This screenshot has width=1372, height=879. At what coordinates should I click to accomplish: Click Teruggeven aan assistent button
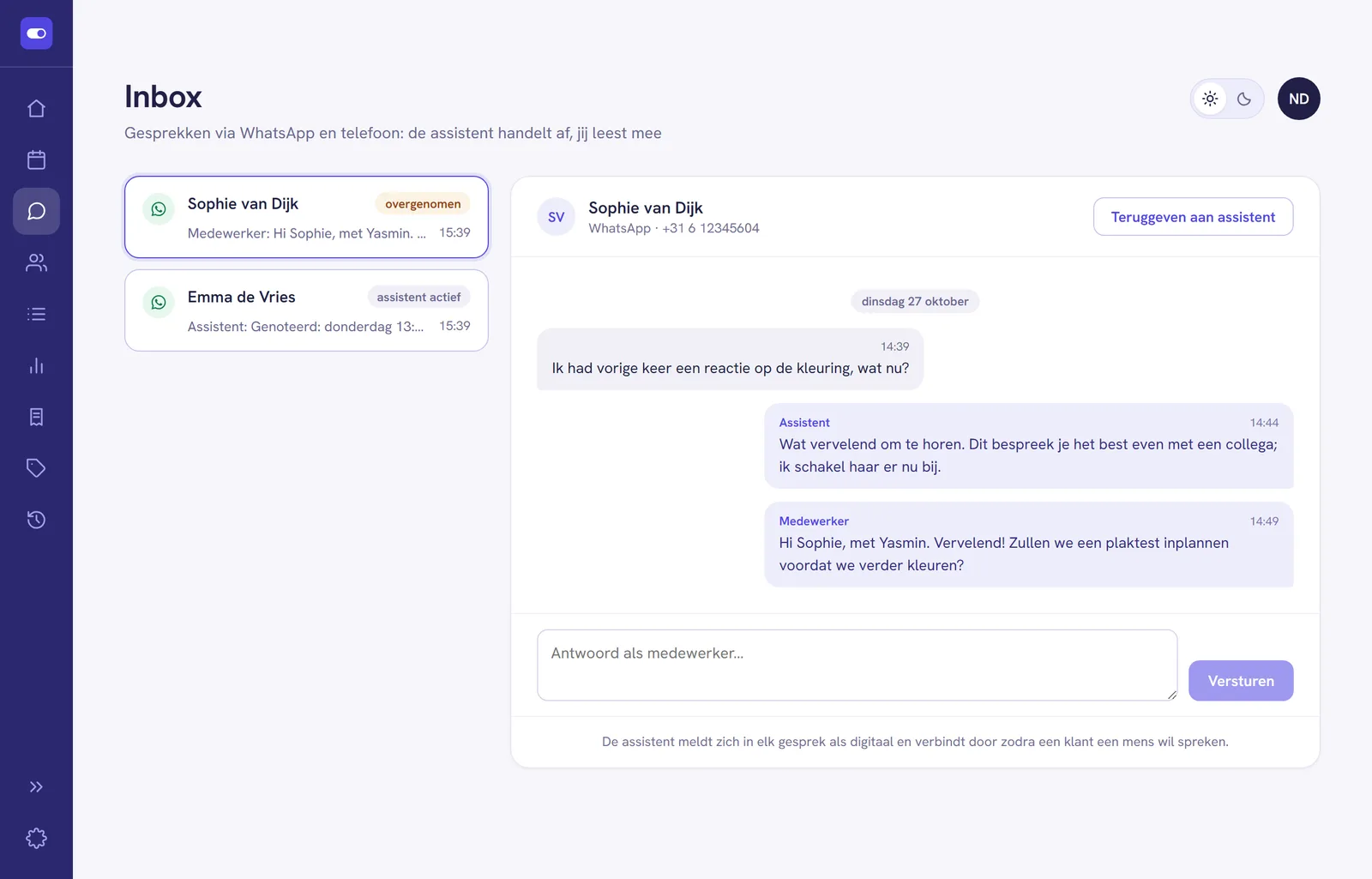[x=1193, y=217]
